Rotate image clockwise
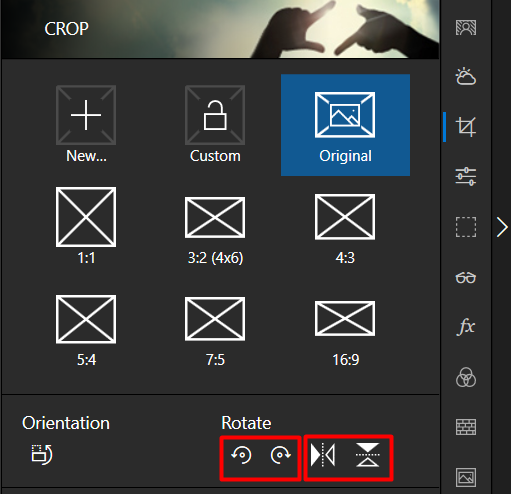The image size is (511, 494). (x=280, y=455)
